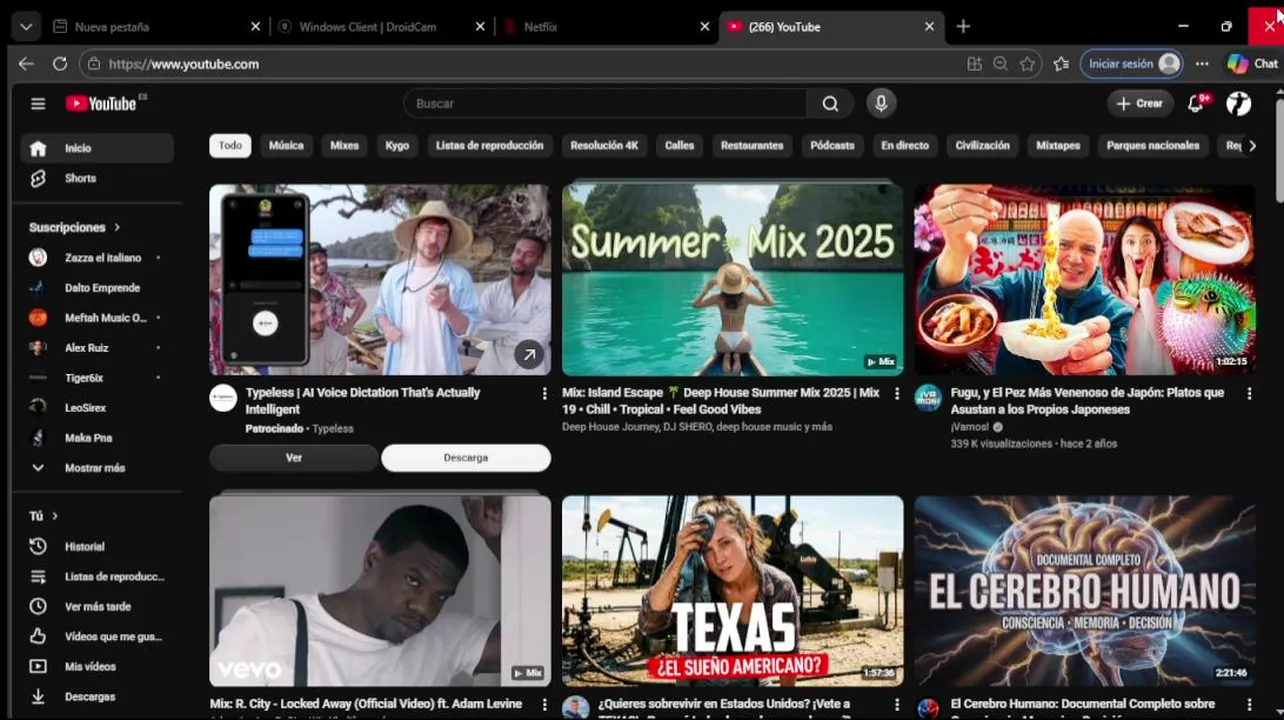Click the YouTube logo

101,103
